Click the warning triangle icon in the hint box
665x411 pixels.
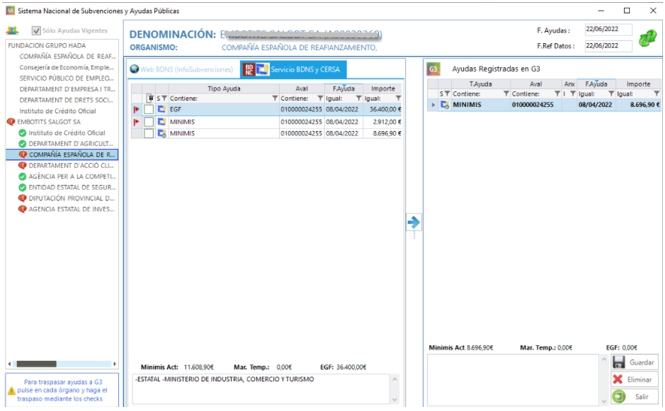(11, 391)
